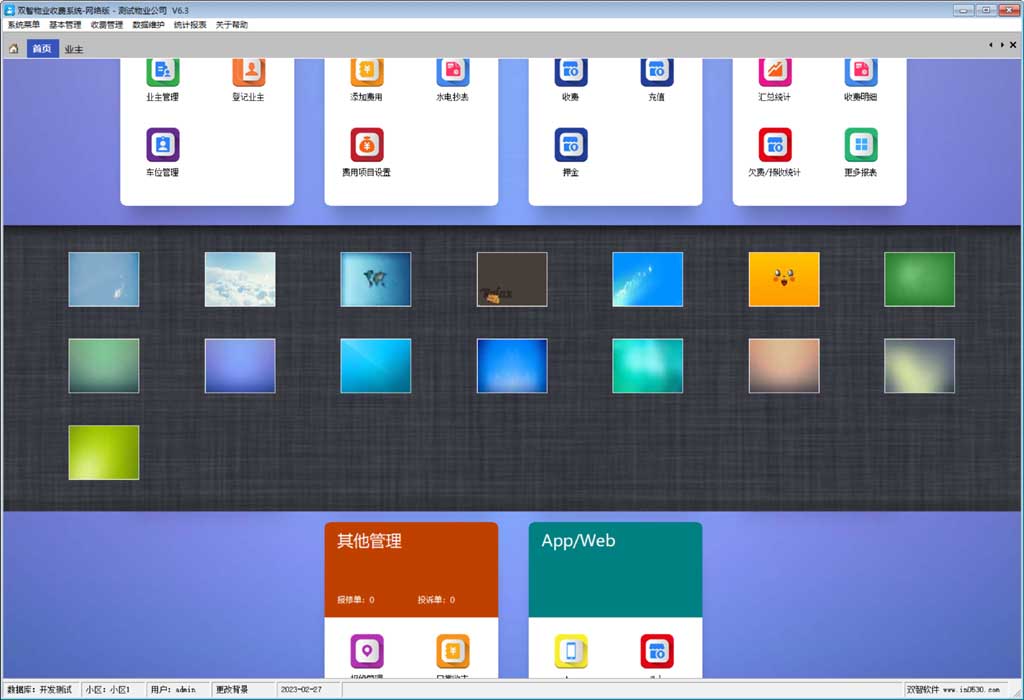Open the 欠费/预收统计 arrears statistics icon
This screenshot has width=1024, height=700.
tap(775, 145)
